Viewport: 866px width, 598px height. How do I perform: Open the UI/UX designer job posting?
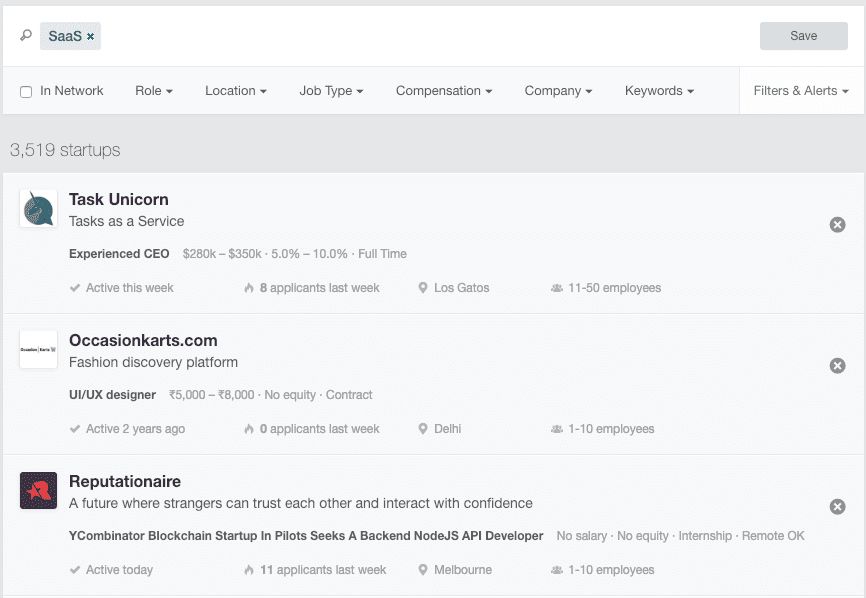[x=113, y=395]
